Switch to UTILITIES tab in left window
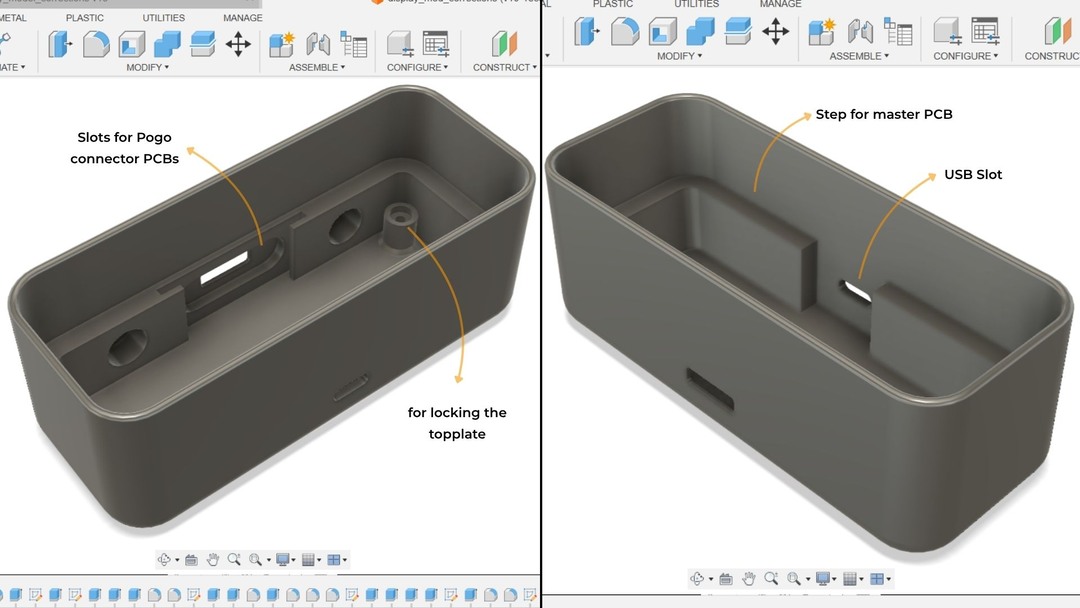 click(164, 18)
